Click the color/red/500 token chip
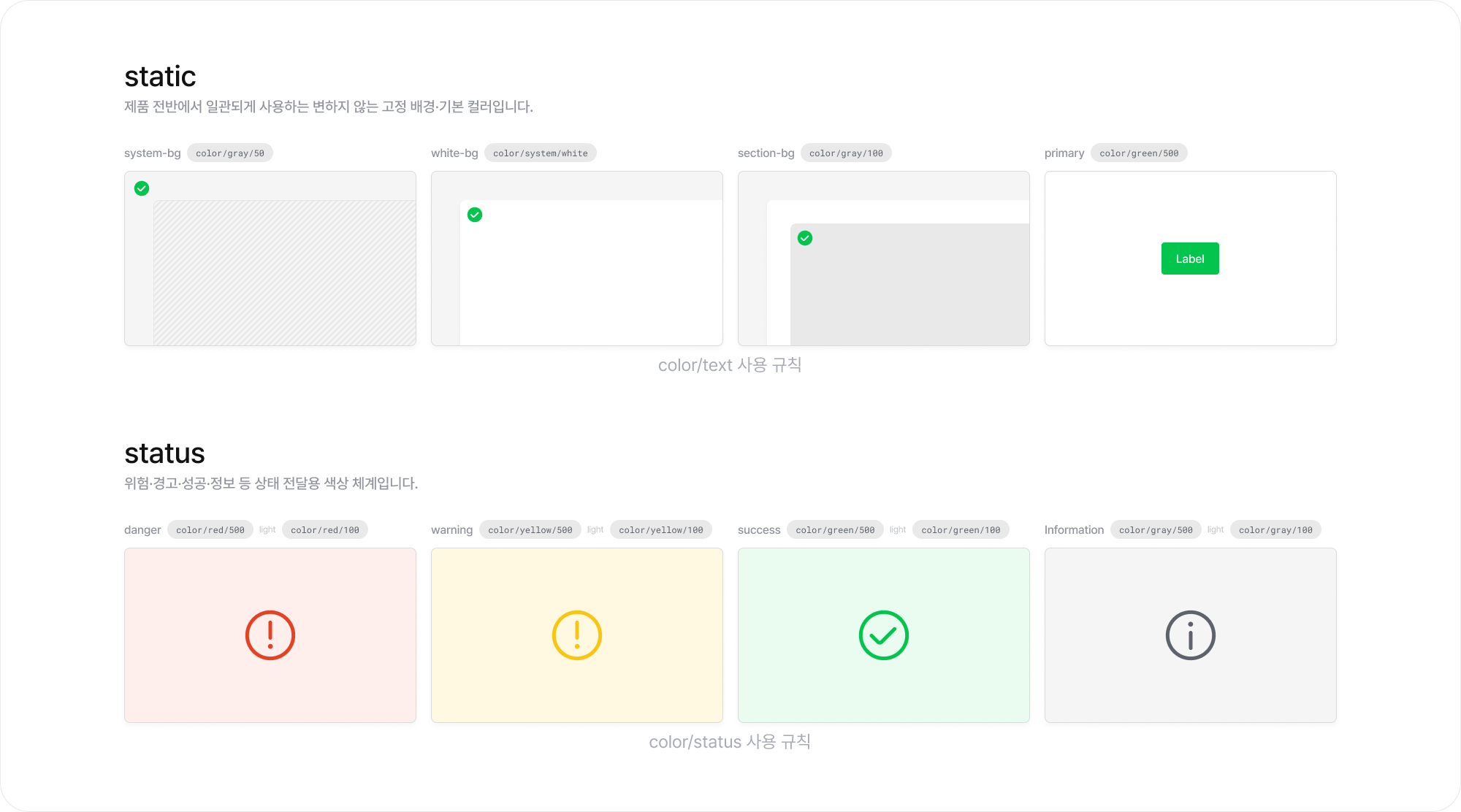The width and height of the screenshot is (1461, 812). [210, 530]
